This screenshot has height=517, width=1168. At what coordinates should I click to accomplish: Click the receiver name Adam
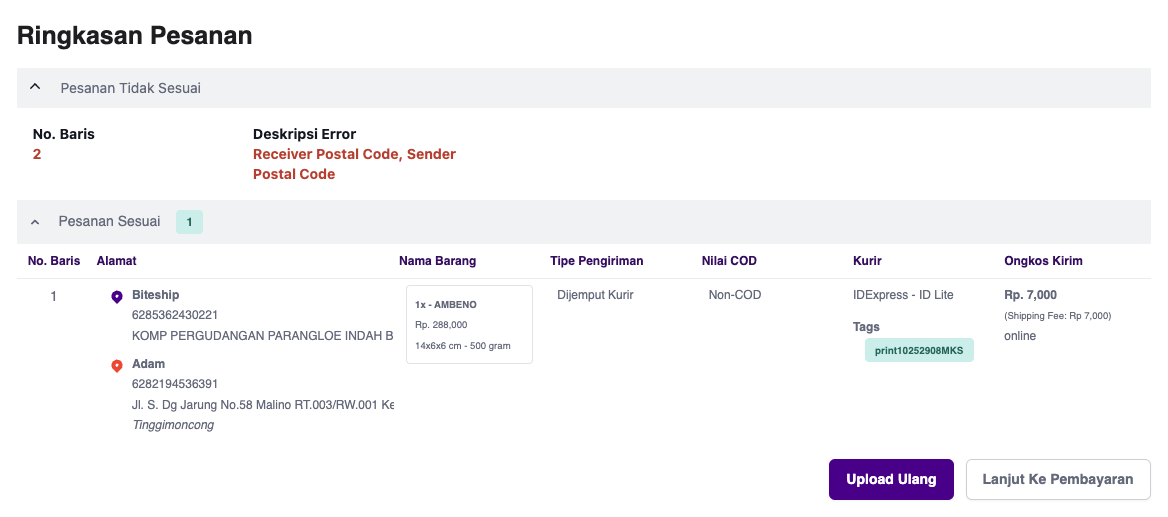(x=148, y=364)
